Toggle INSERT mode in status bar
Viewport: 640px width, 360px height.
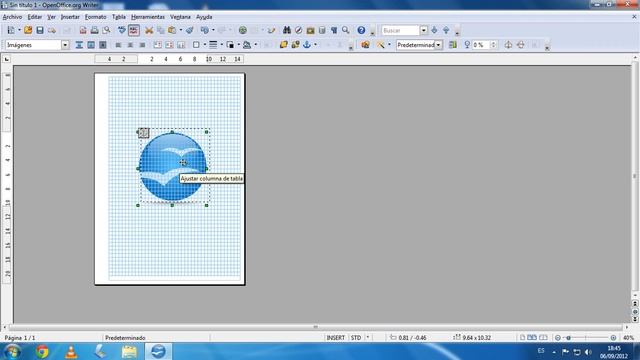click(336, 338)
